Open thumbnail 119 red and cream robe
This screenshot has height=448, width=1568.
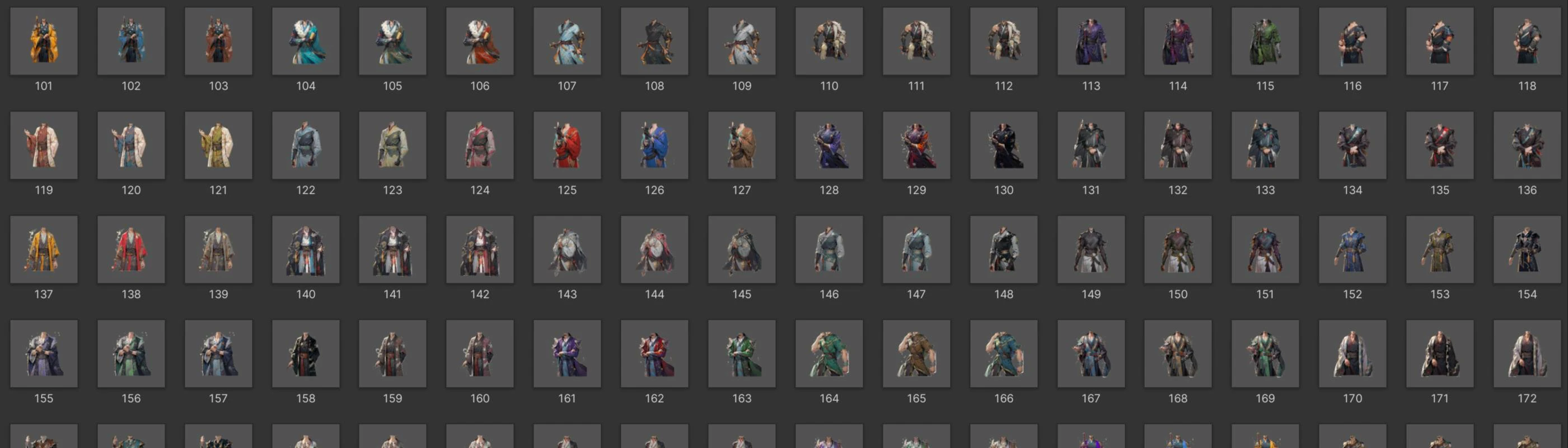(44, 146)
